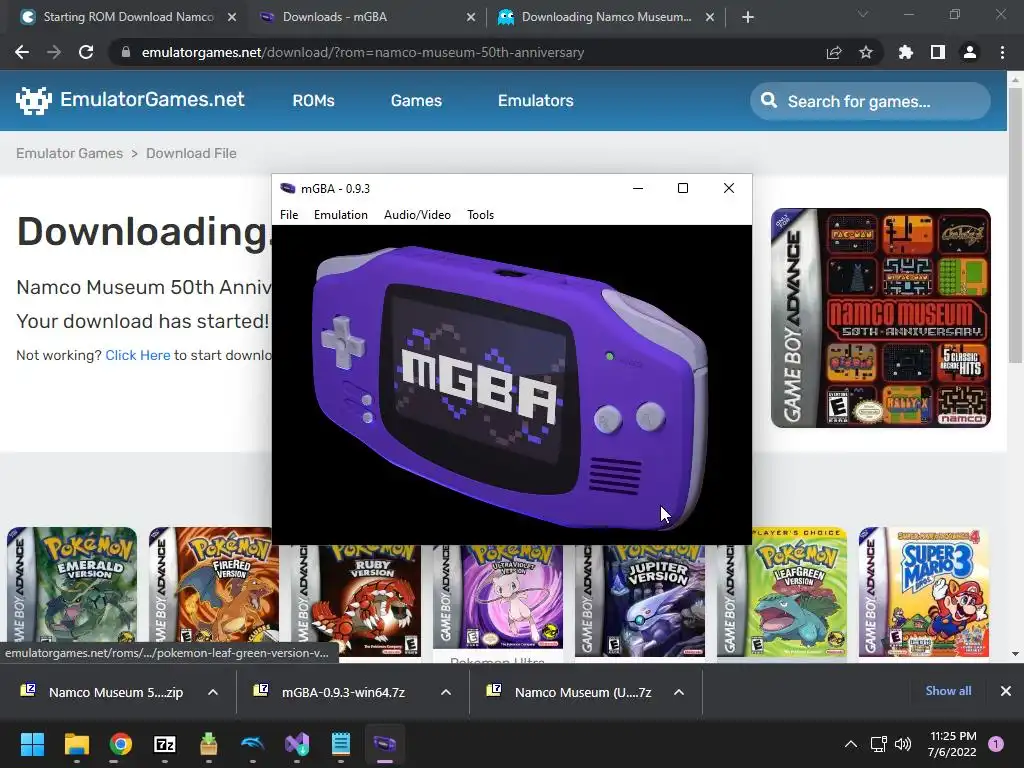
Task: Open Namco Museum (U....7z download item
Action: pos(569,692)
